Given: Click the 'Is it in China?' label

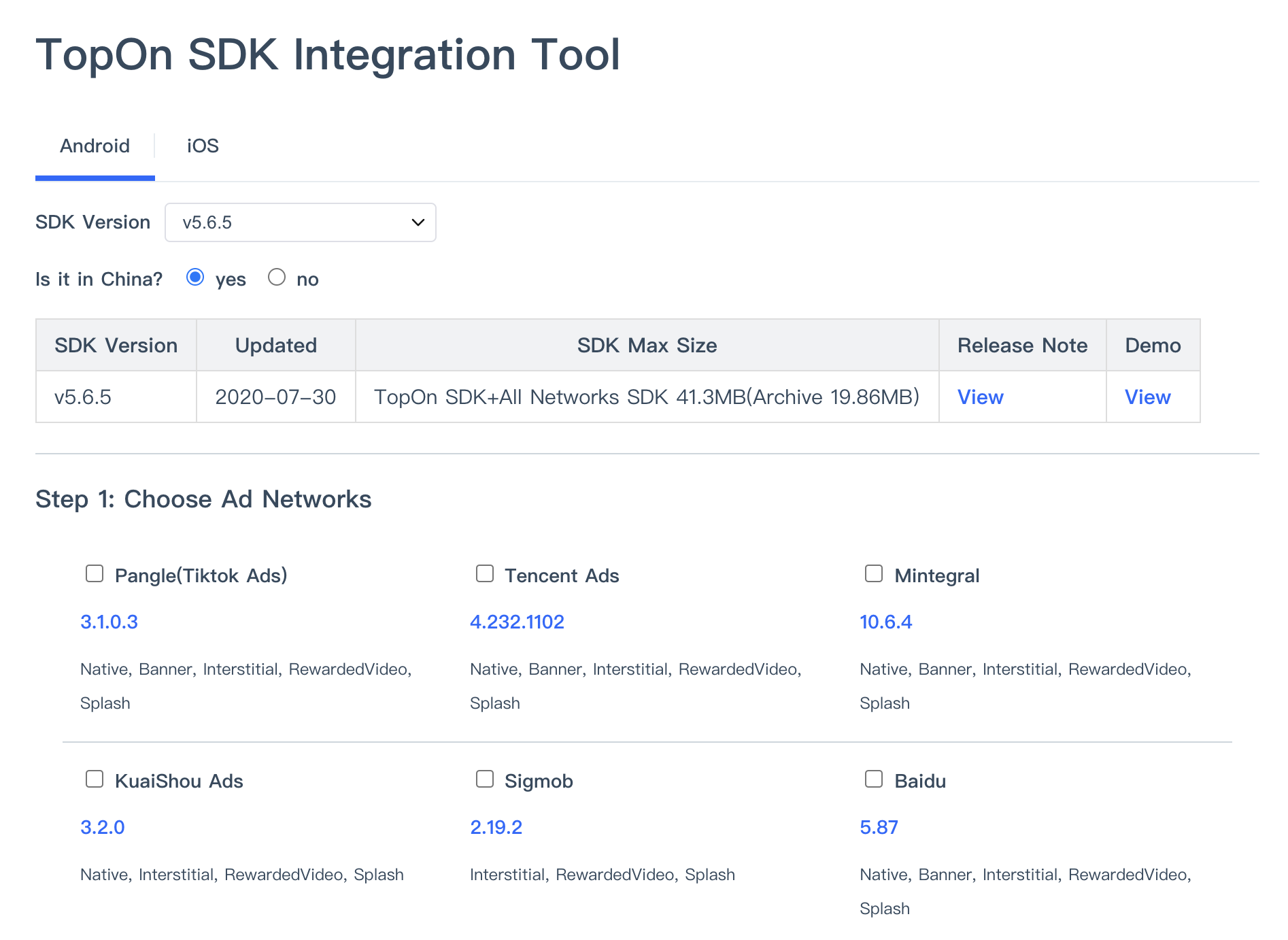Looking at the screenshot, I should tap(99, 279).
